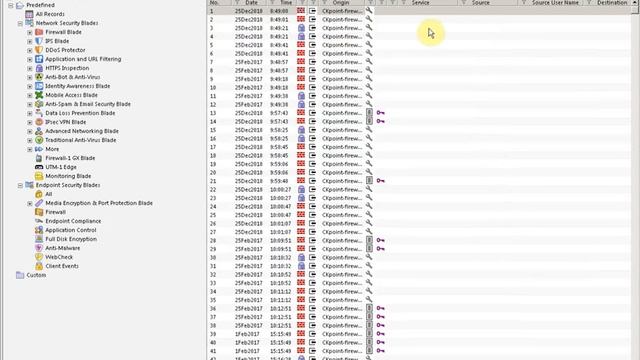
Task: Open the Firewall Blade icon
Action: 39,32
